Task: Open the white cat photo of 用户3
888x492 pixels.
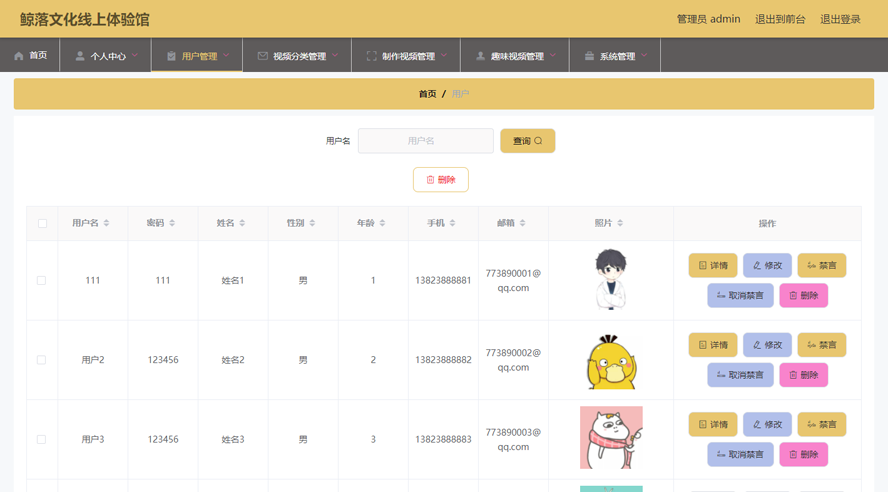Action: coord(611,437)
